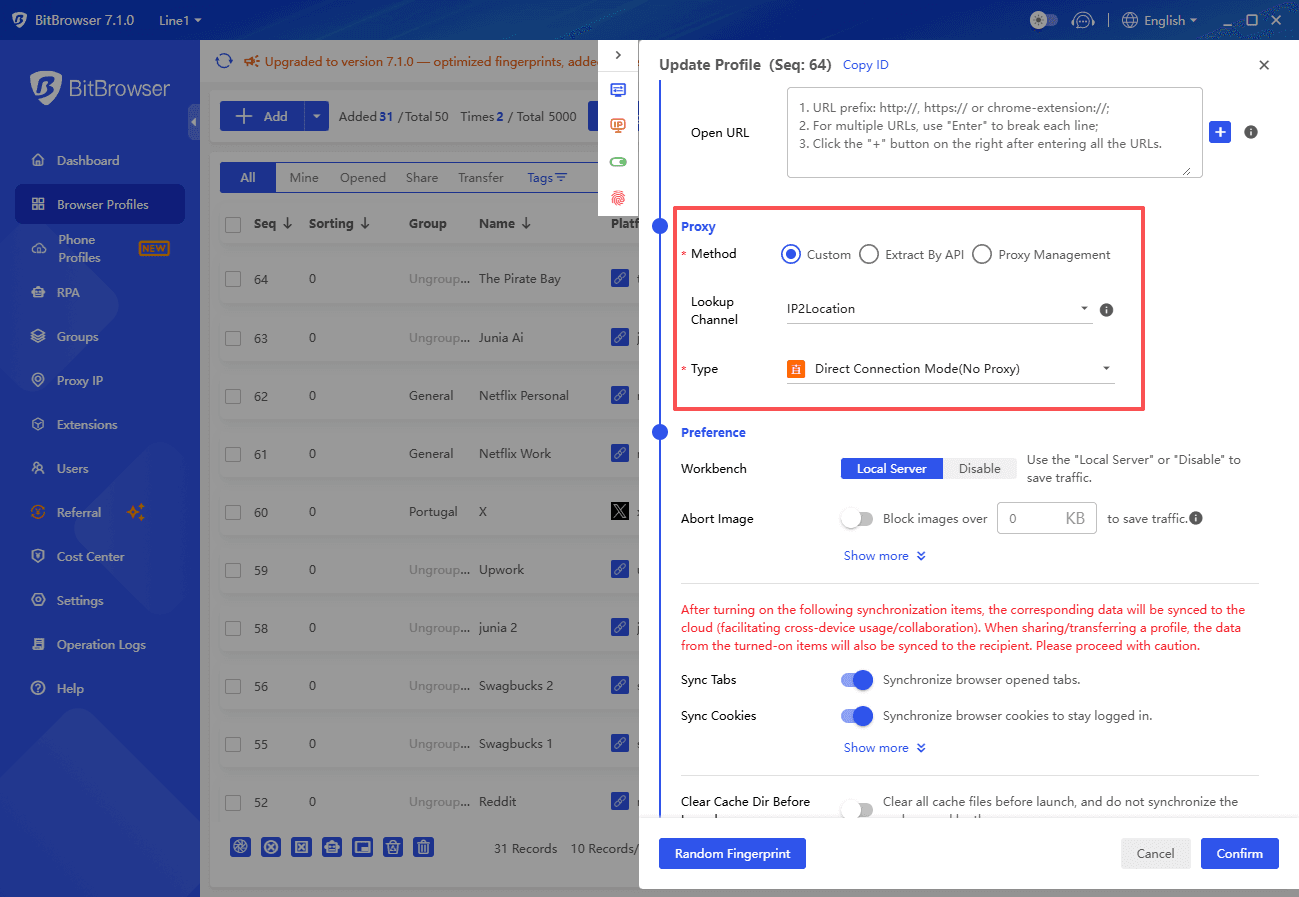Click the Cancel button
This screenshot has width=1299, height=897.
(1155, 854)
